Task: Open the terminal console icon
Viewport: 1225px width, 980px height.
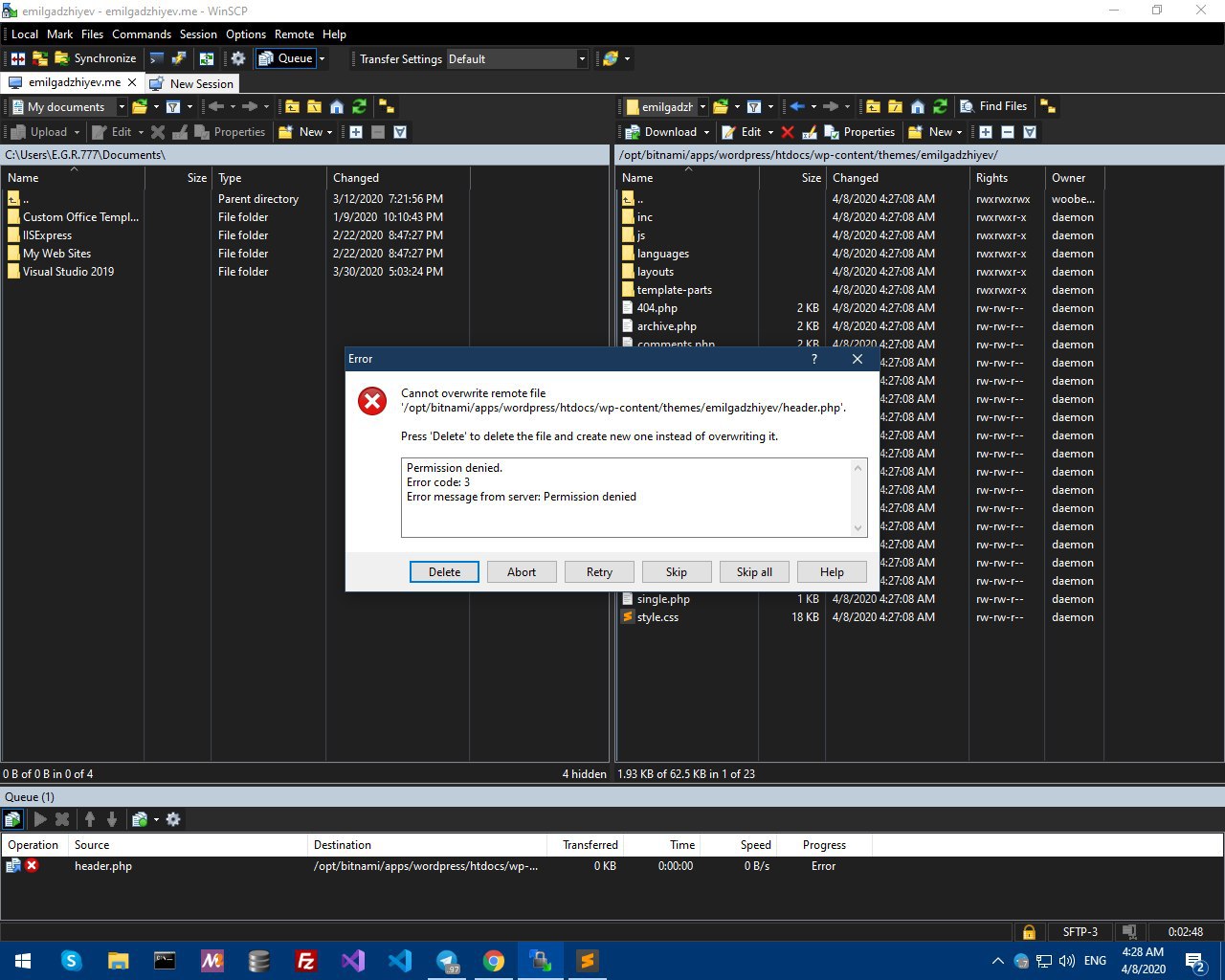Action: point(157,58)
